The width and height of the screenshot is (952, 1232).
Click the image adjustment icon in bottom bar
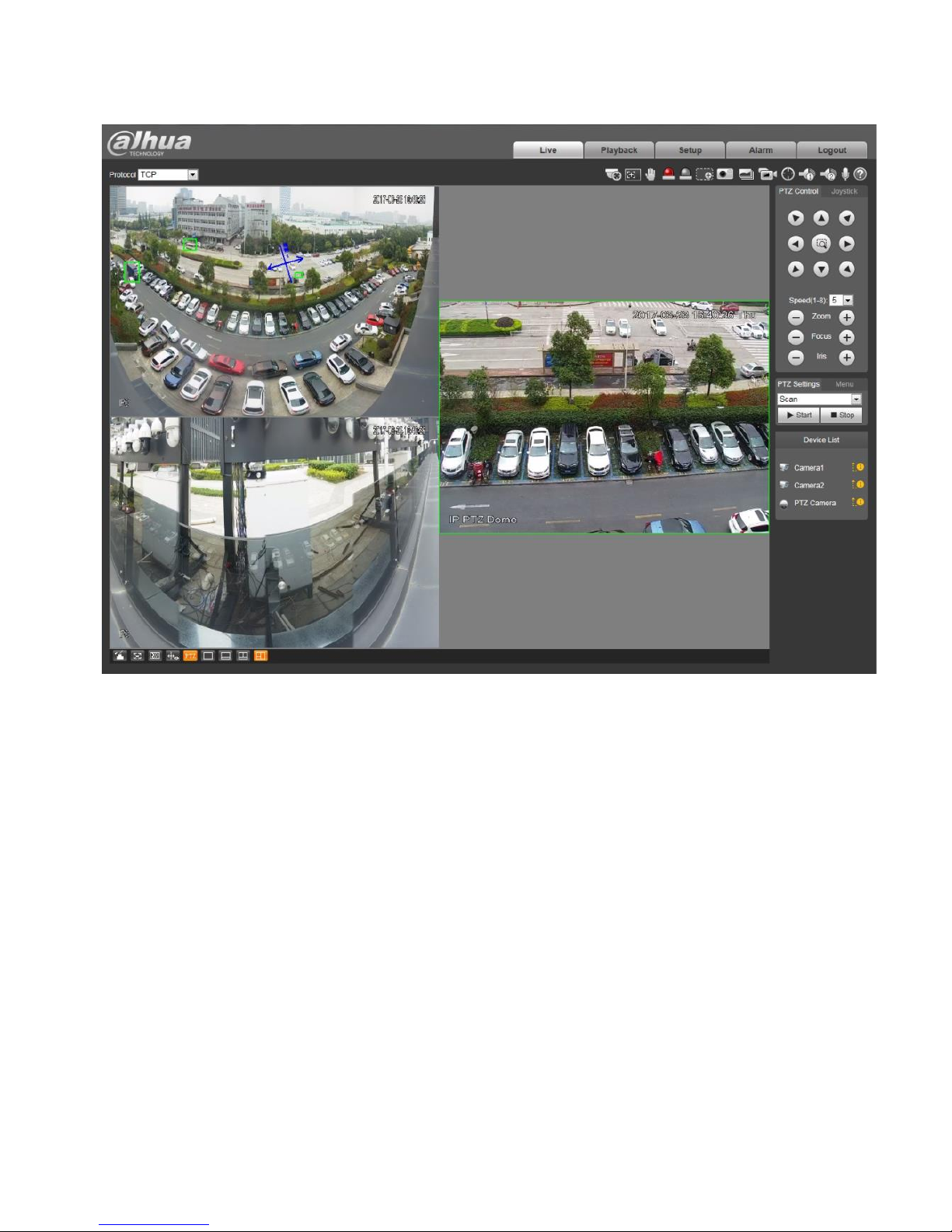click(120, 656)
